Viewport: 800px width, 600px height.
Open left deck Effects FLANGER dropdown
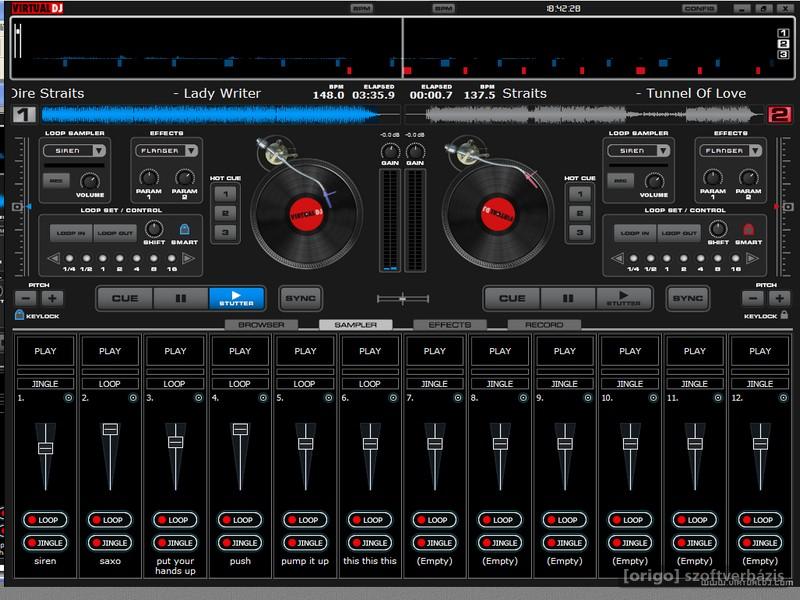point(166,151)
